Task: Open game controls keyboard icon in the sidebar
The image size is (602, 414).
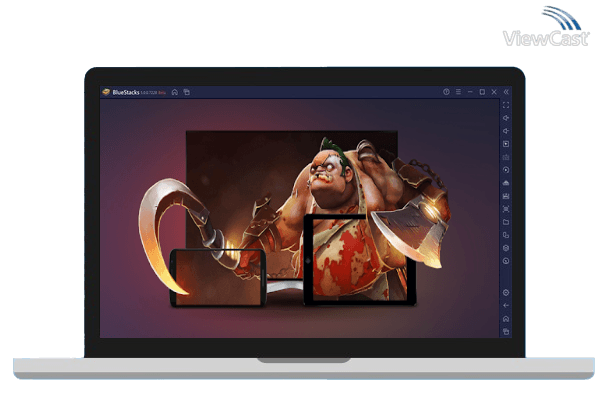Action: pos(506,157)
